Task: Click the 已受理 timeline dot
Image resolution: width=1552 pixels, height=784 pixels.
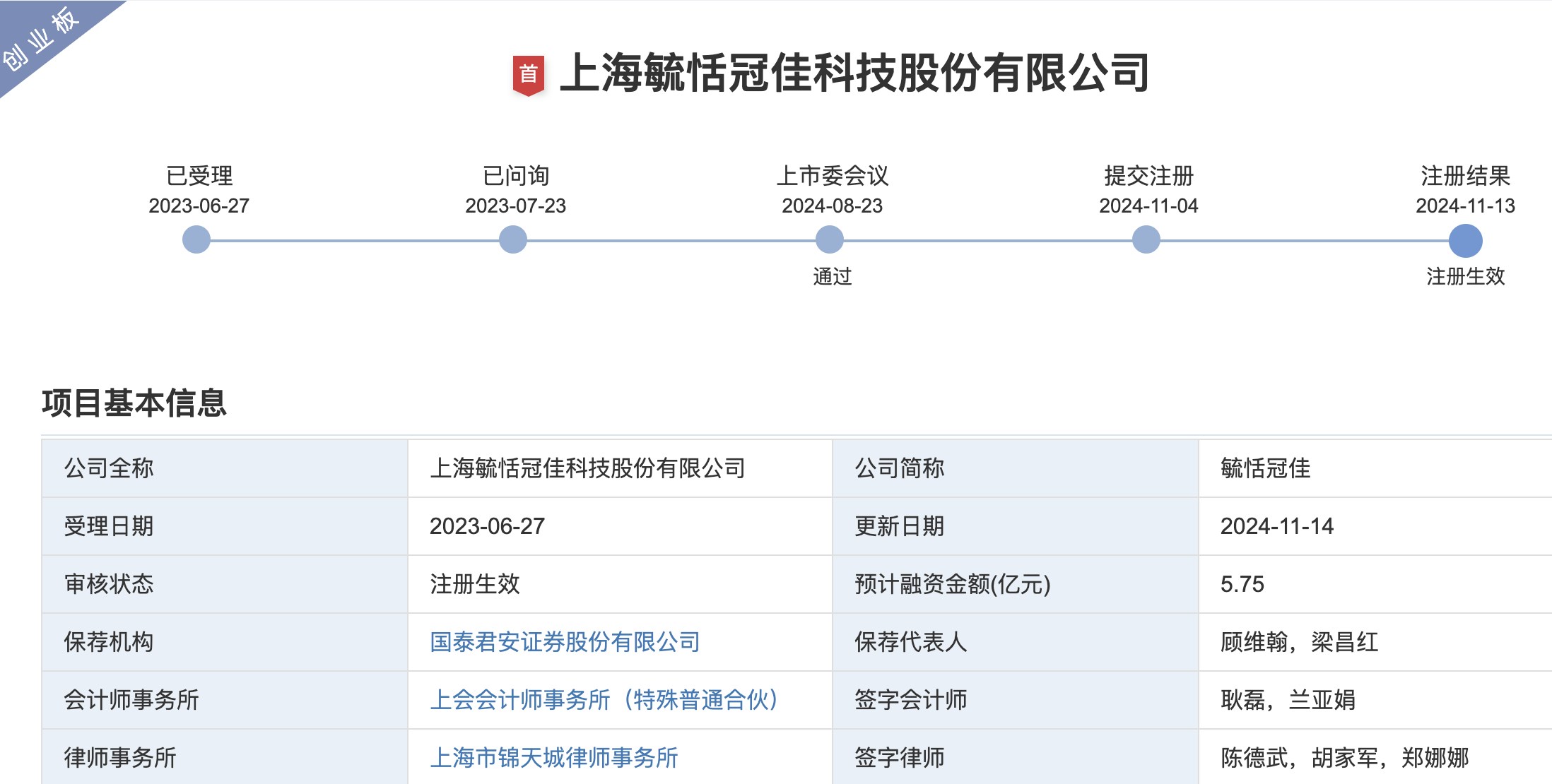Action: [196, 239]
